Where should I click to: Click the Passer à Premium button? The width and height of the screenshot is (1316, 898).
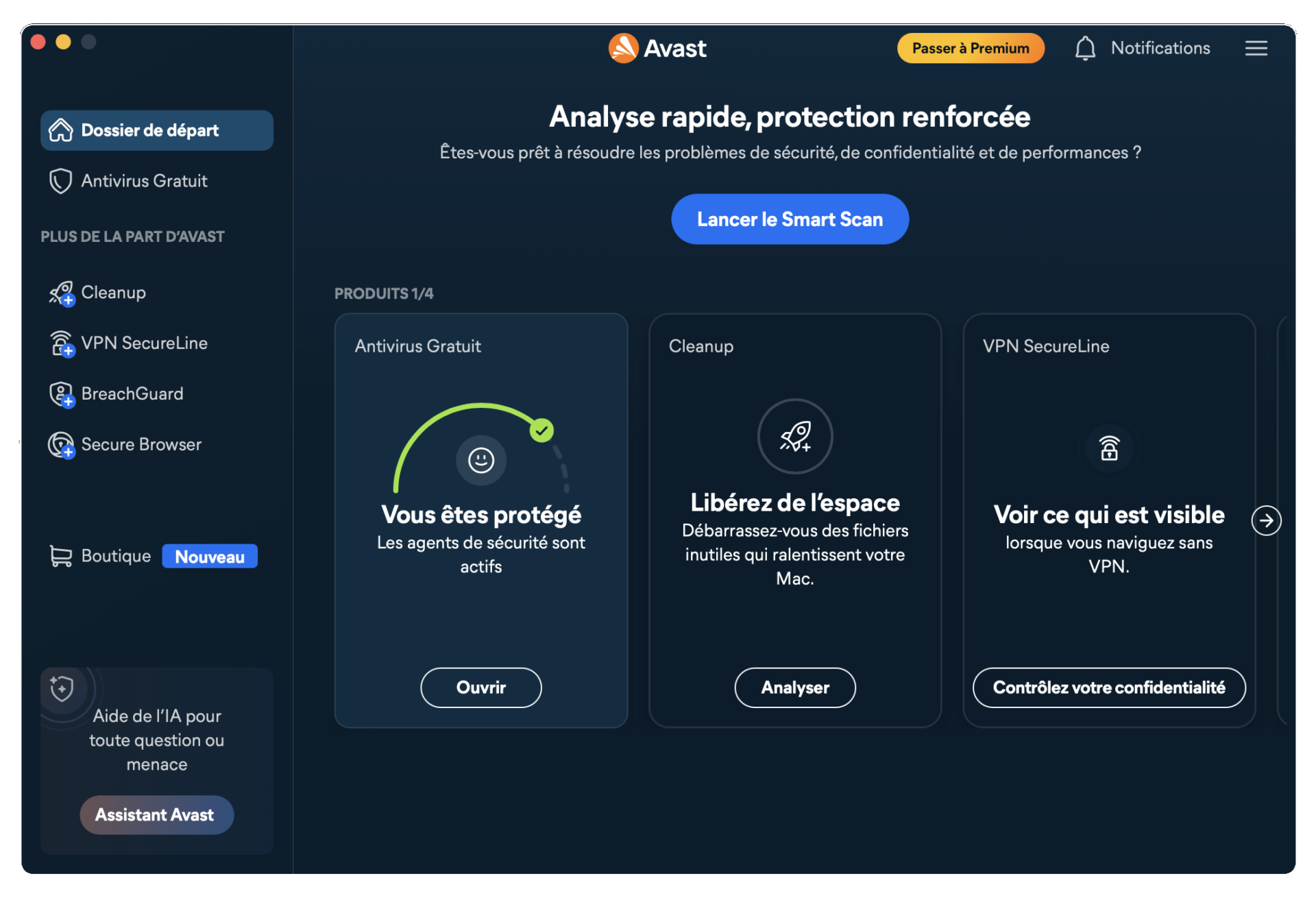971,48
